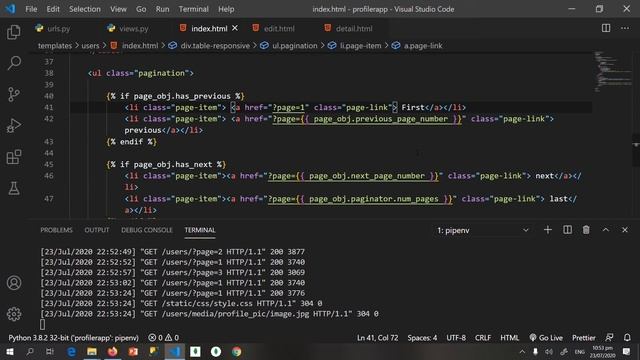The image size is (640, 360).
Task: Change language mode via HTML status item
Action: click(x=509, y=338)
